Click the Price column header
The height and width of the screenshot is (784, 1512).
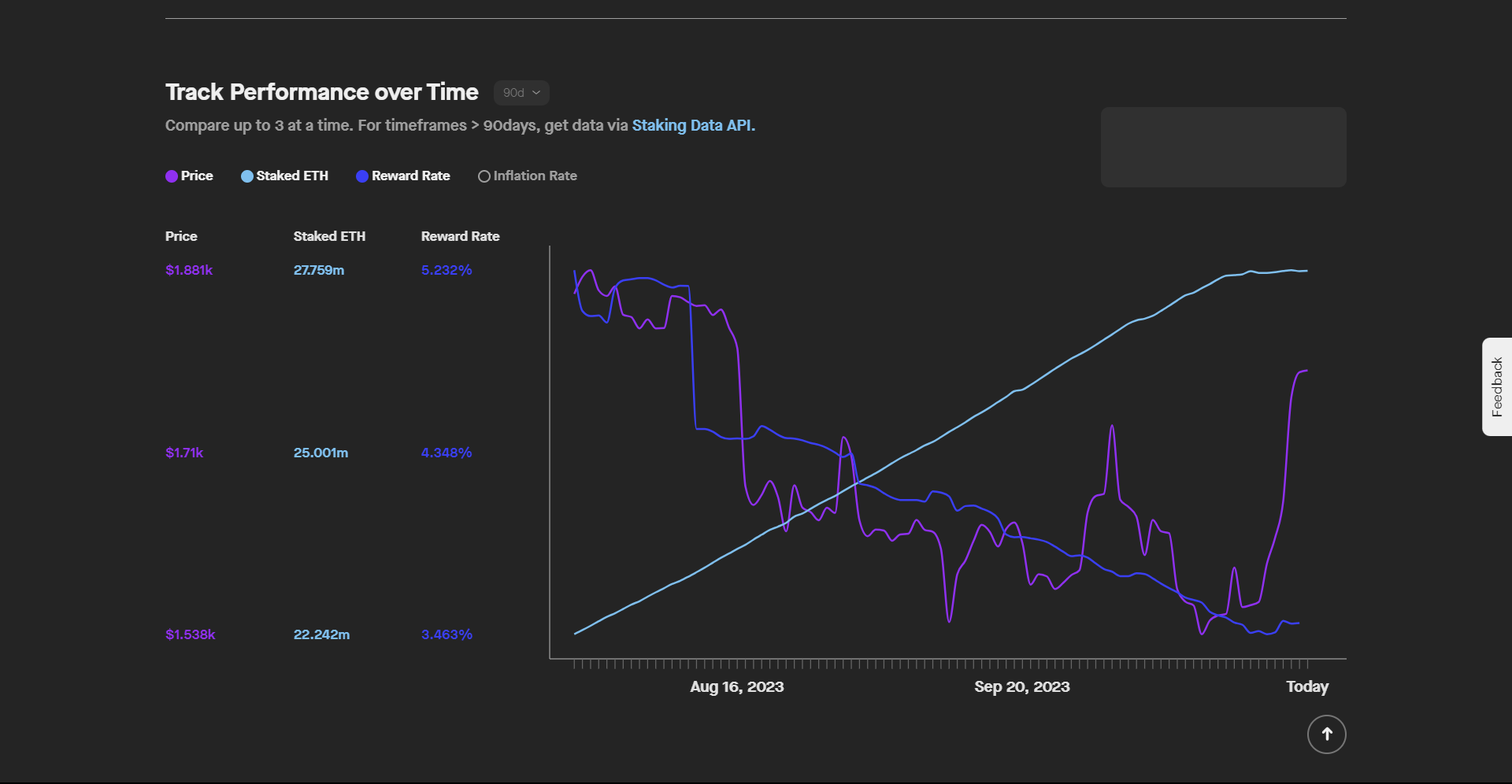(x=181, y=236)
